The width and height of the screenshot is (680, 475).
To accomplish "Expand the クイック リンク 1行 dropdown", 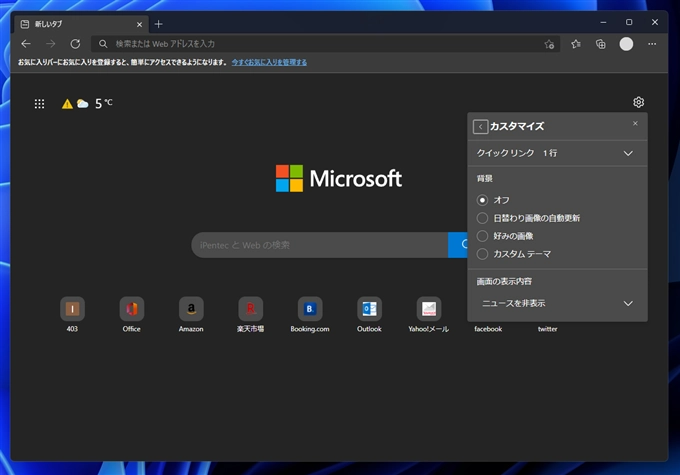I will click(557, 153).
